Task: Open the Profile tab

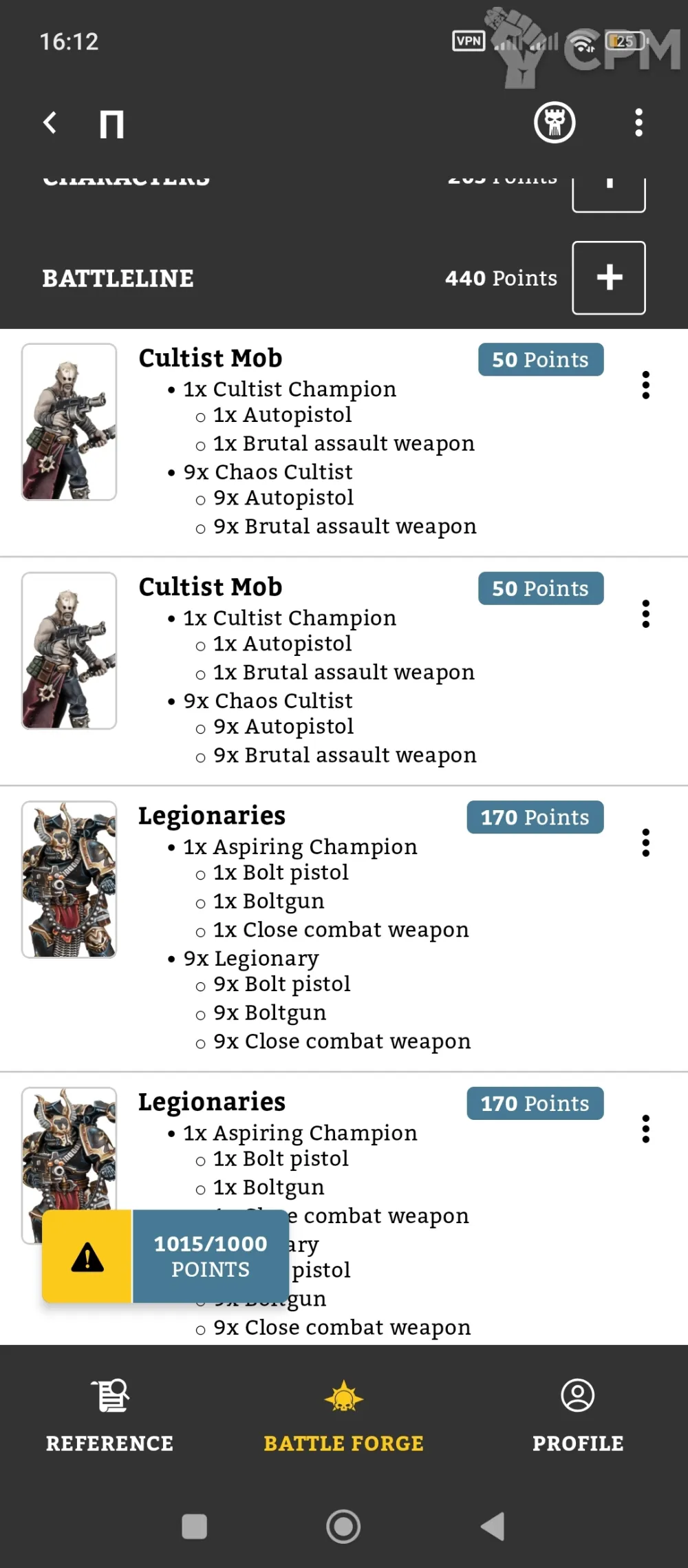Action: click(577, 1415)
